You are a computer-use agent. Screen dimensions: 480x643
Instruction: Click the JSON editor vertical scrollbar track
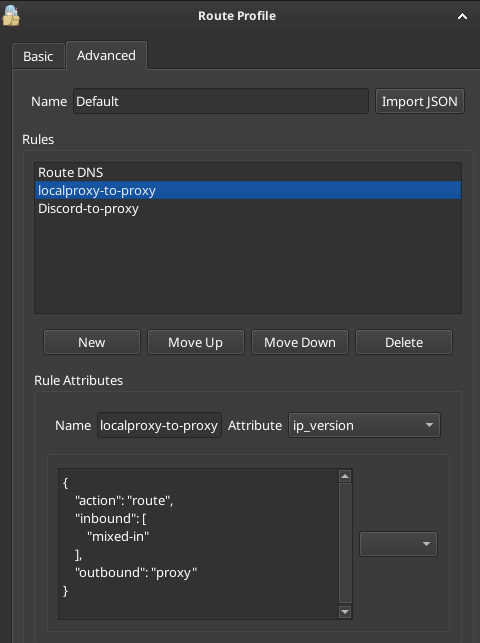pyautogui.click(x=345, y=543)
